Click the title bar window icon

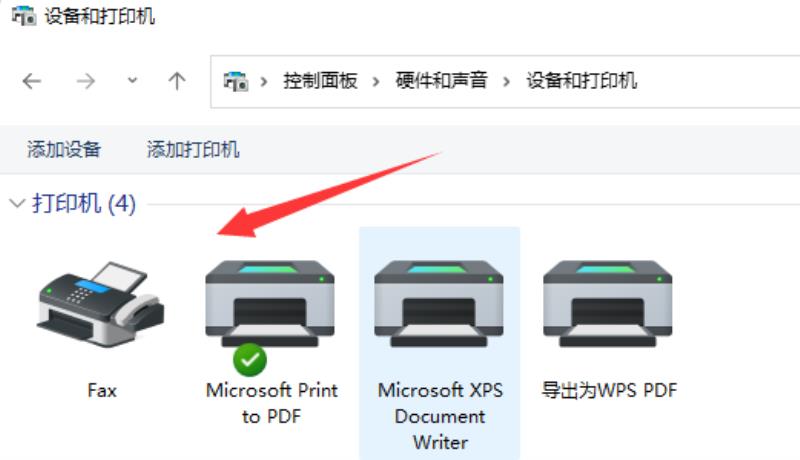pyautogui.click(x=24, y=16)
